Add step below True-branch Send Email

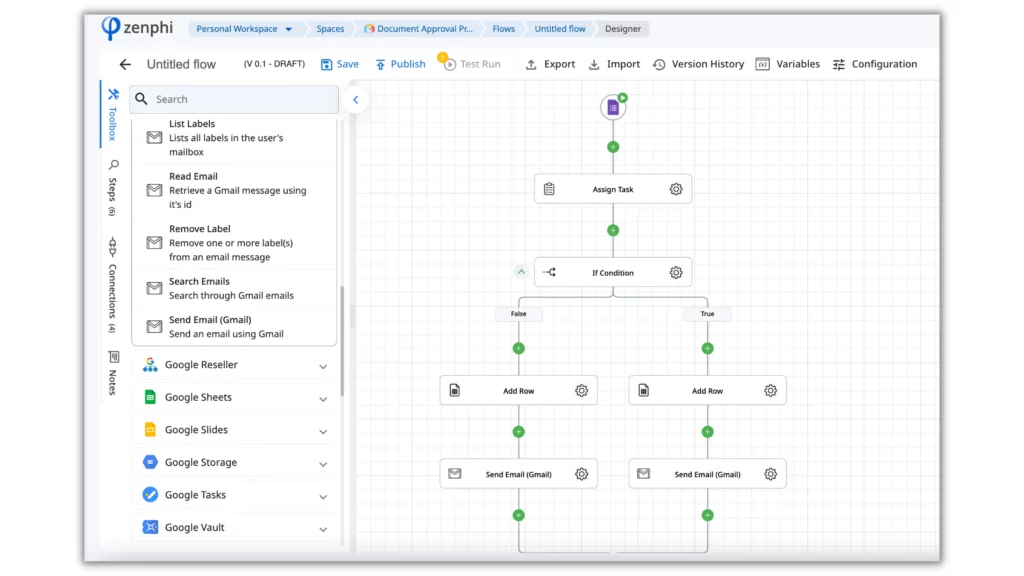[707, 515]
